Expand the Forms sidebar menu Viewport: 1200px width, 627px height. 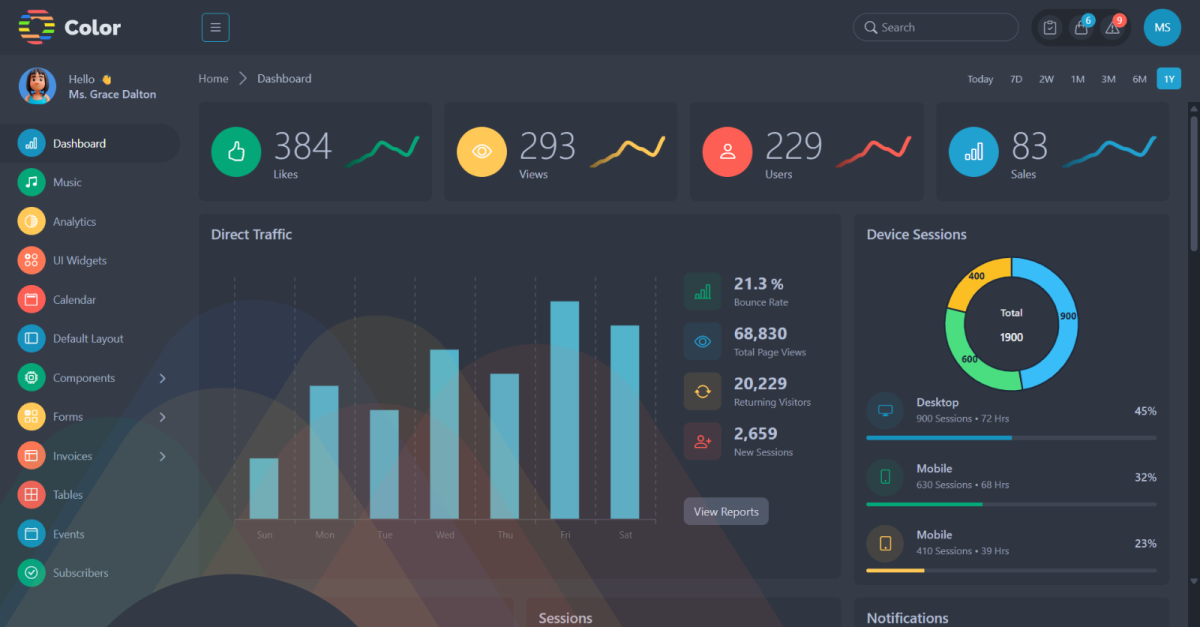[x=162, y=417]
